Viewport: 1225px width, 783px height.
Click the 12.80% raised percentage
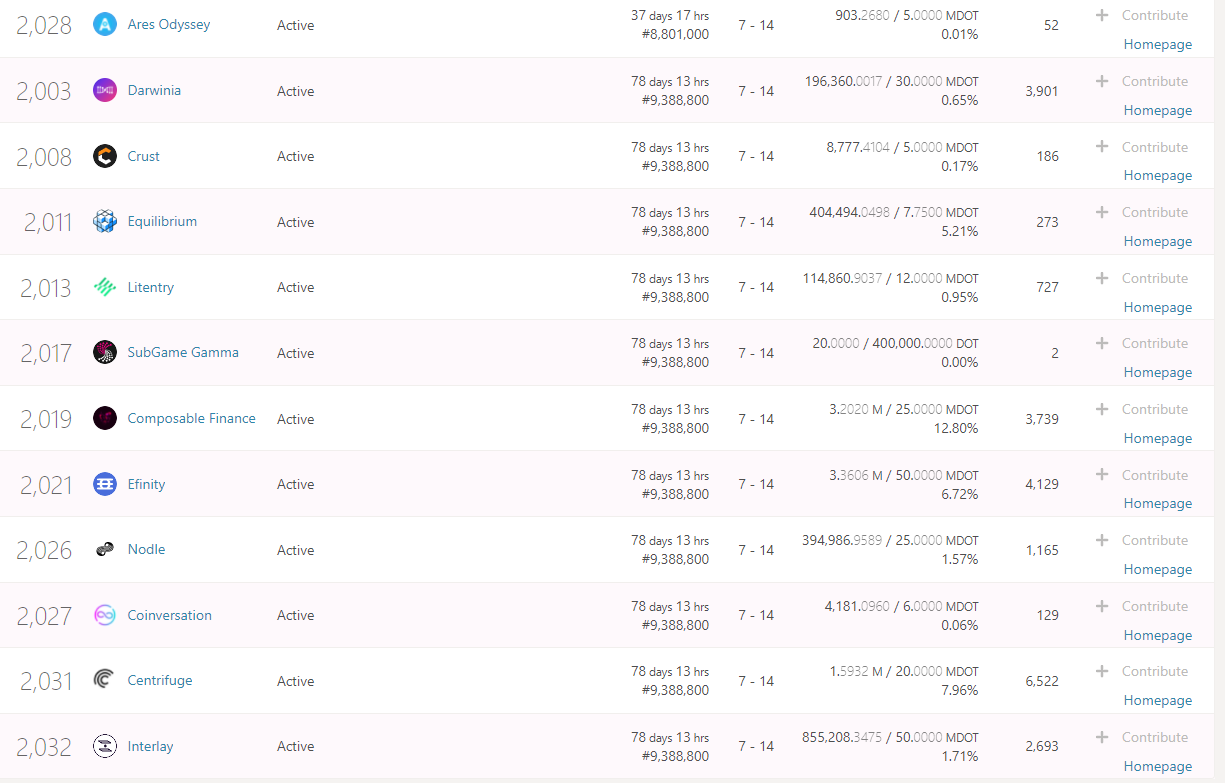point(956,428)
